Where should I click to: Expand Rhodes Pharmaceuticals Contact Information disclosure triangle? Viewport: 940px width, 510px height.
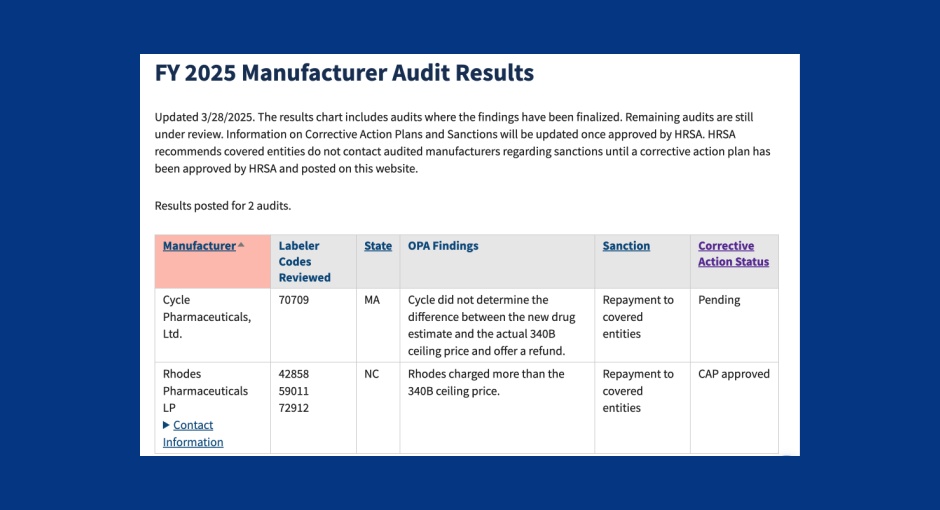(x=166, y=425)
